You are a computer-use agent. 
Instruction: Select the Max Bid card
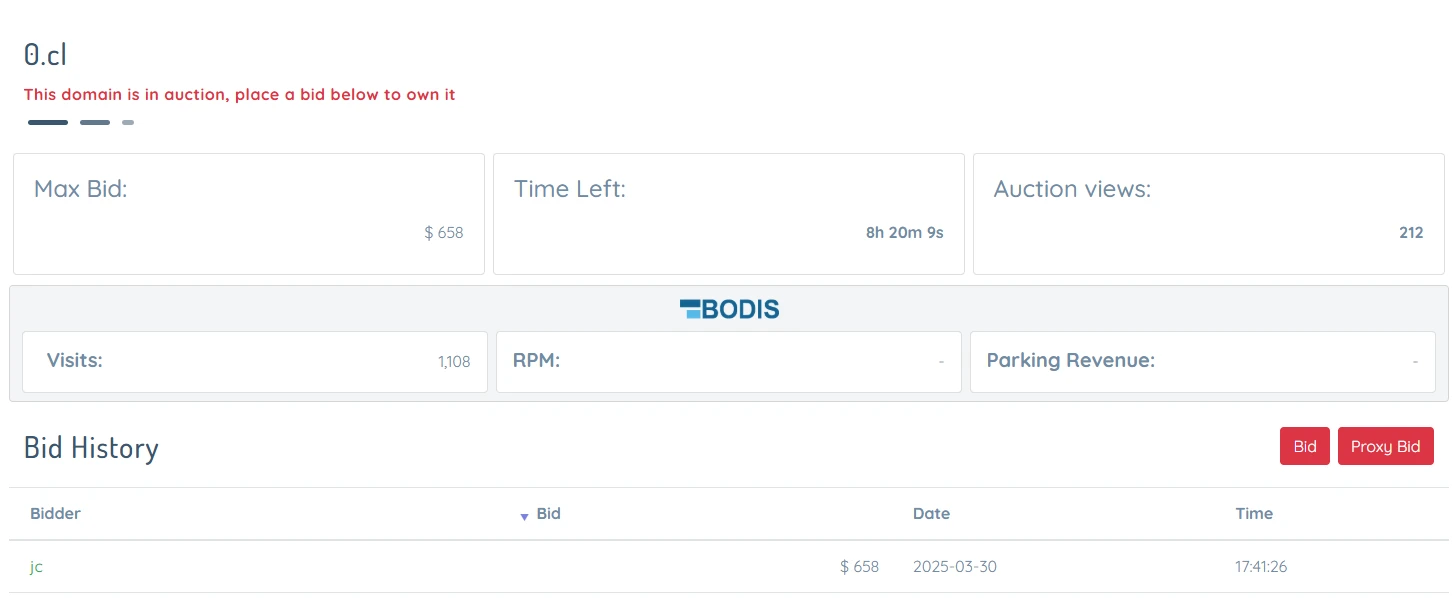coord(248,214)
